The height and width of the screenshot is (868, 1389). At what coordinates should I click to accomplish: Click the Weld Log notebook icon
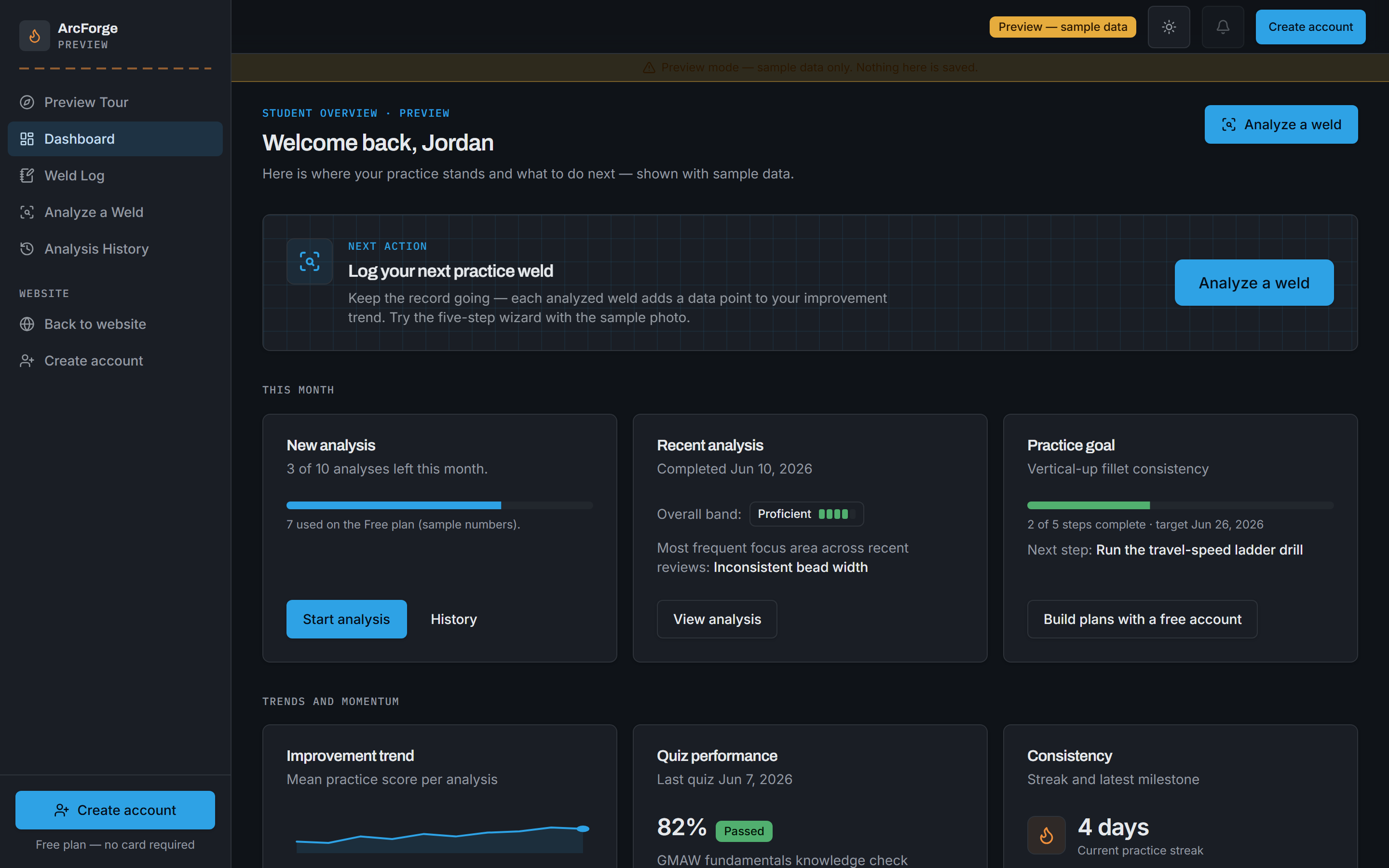27,176
